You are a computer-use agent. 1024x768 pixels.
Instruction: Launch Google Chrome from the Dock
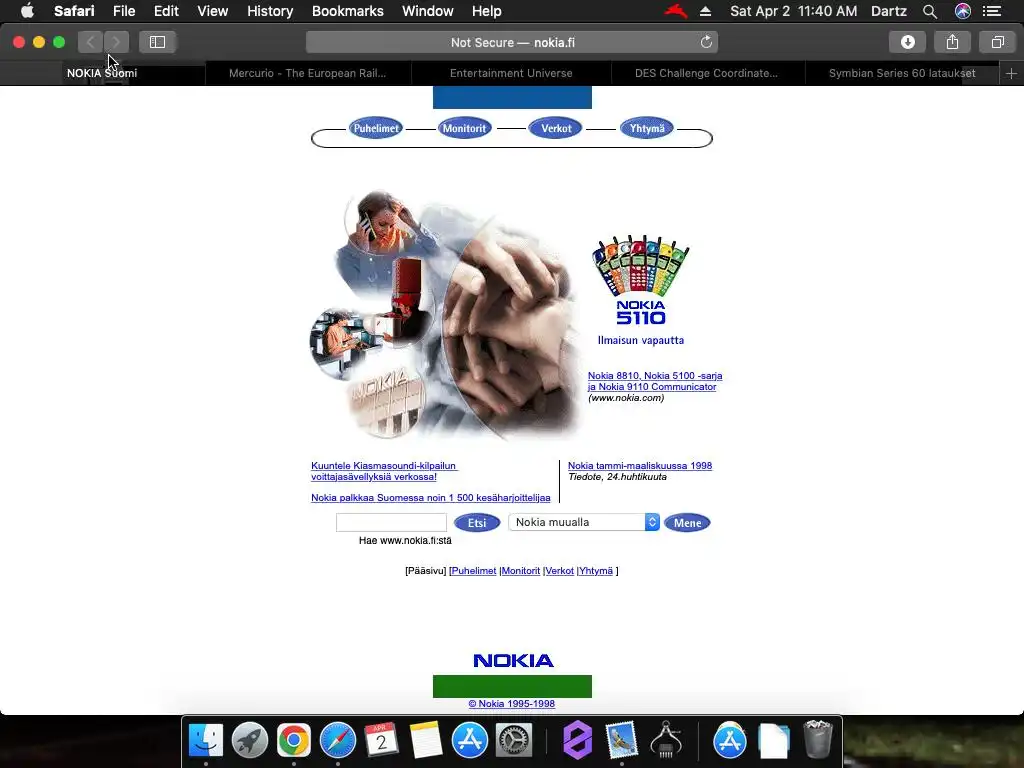[293, 740]
